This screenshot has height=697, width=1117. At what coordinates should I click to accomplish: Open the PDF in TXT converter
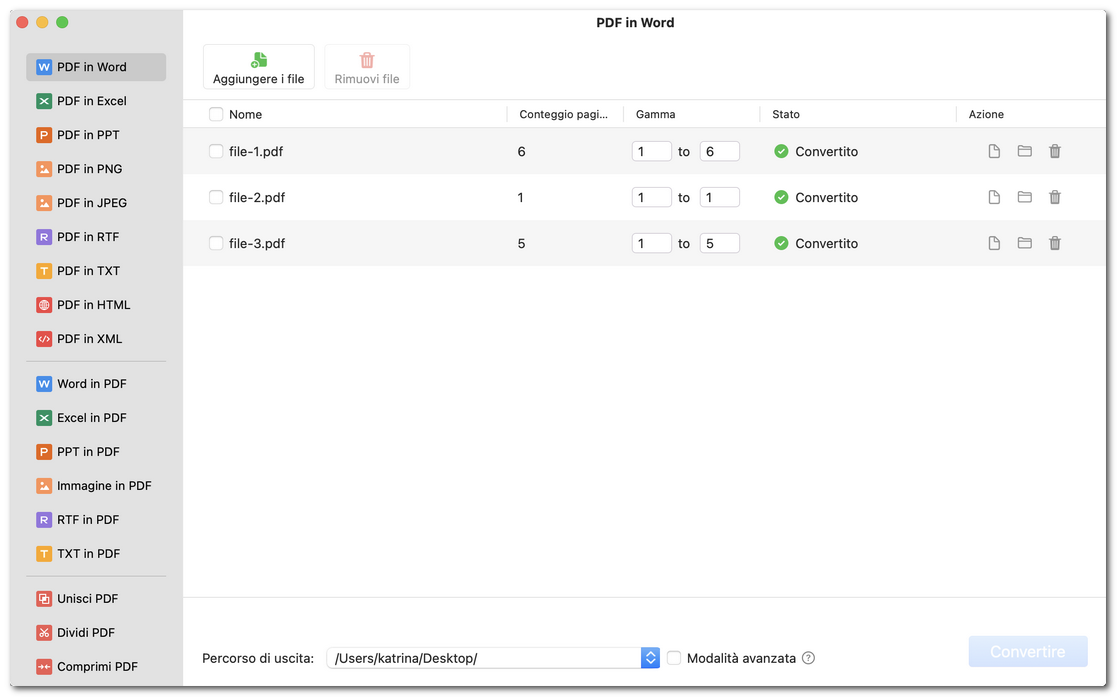point(96,271)
